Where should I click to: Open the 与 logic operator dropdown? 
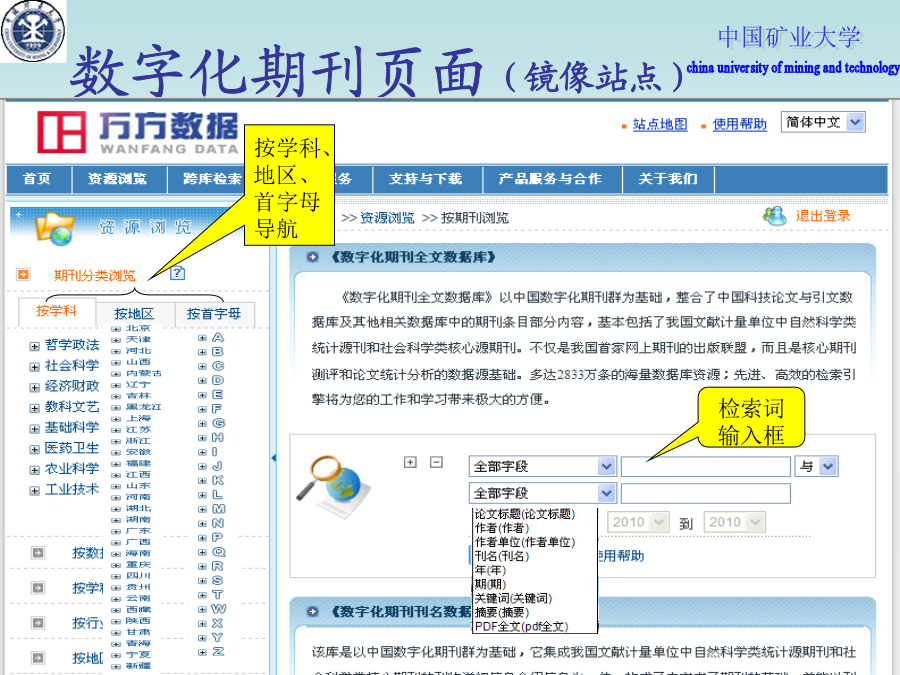click(x=816, y=466)
